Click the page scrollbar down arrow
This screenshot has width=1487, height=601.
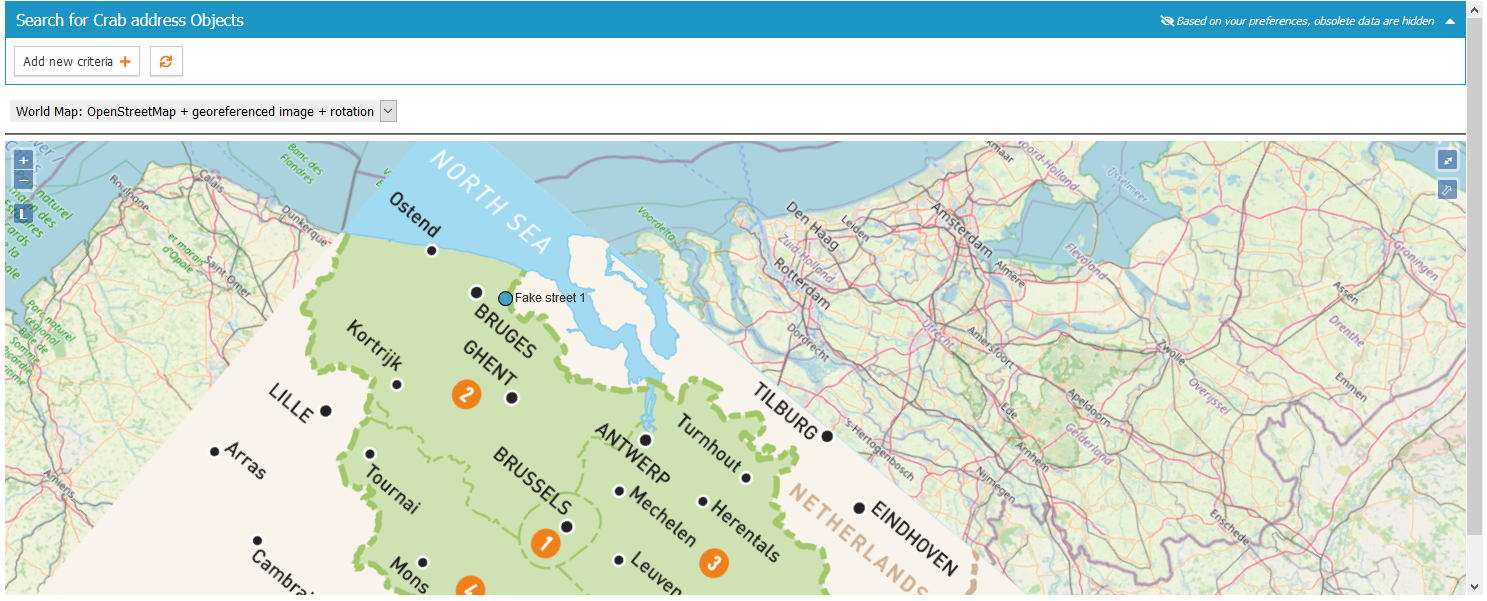click(x=1475, y=587)
